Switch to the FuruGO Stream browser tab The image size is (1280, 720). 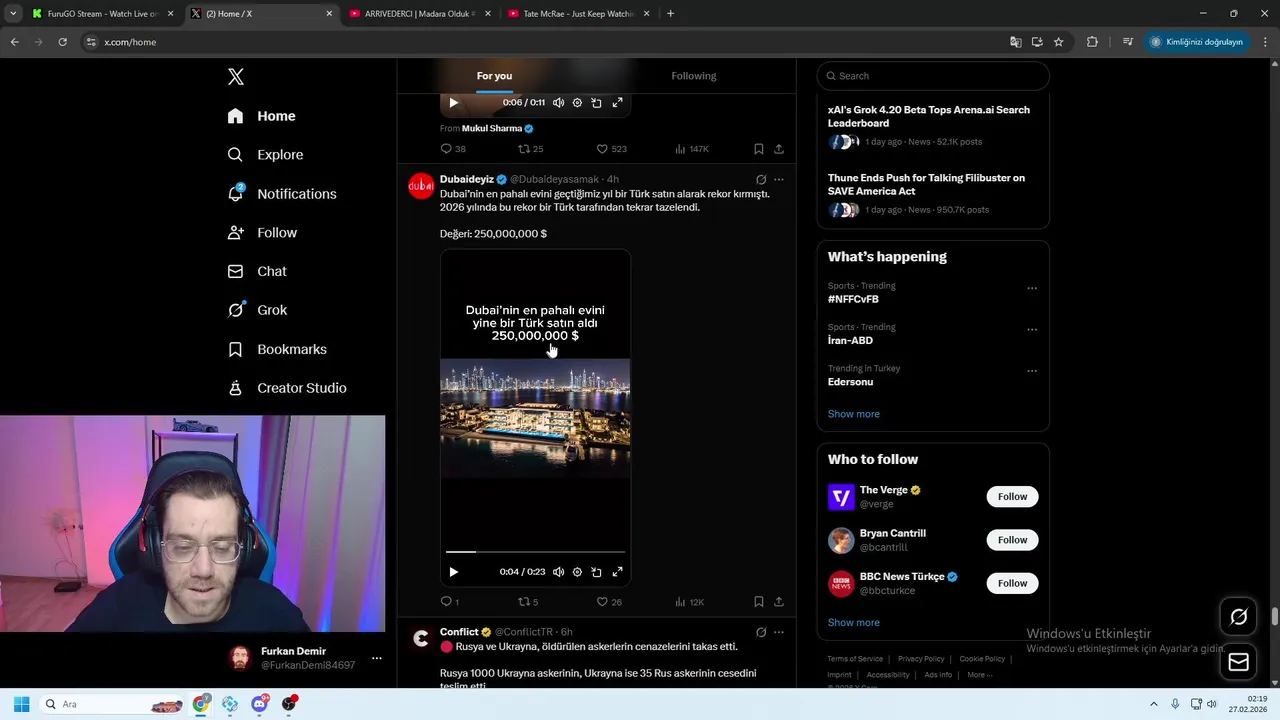tap(102, 14)
